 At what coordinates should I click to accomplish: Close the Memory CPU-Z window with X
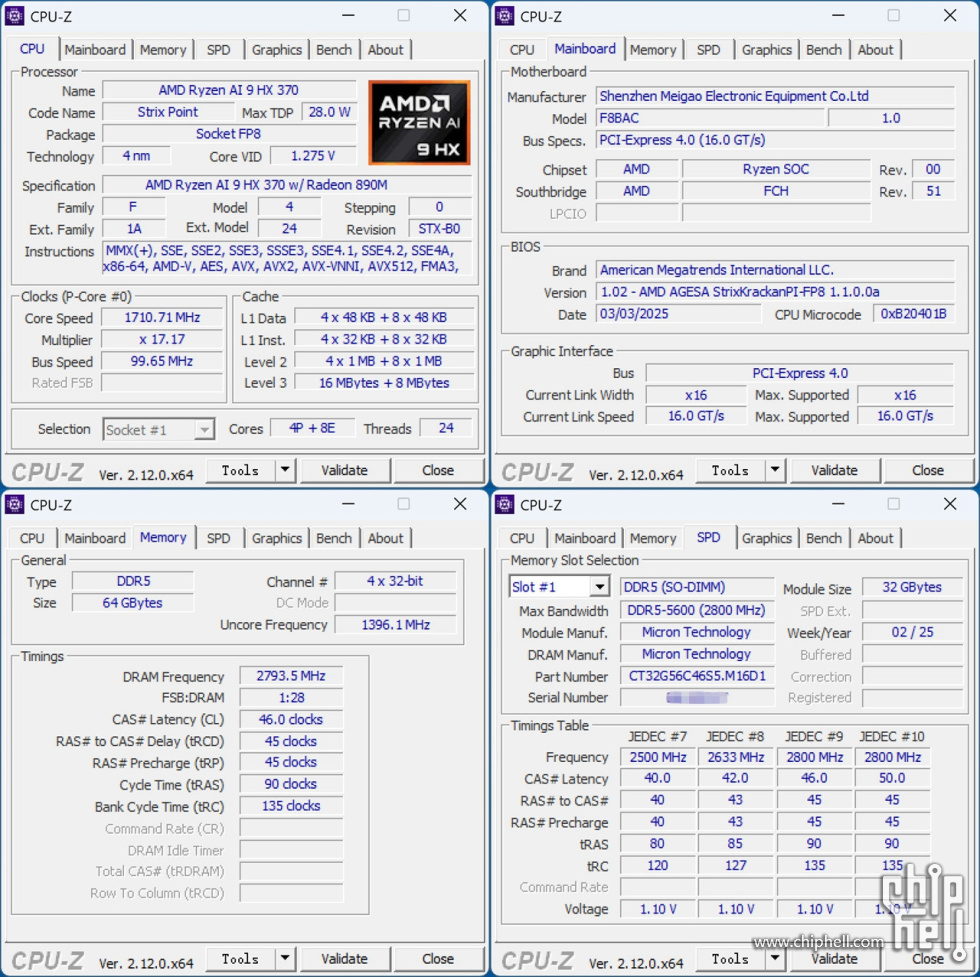tap(460, 504)
